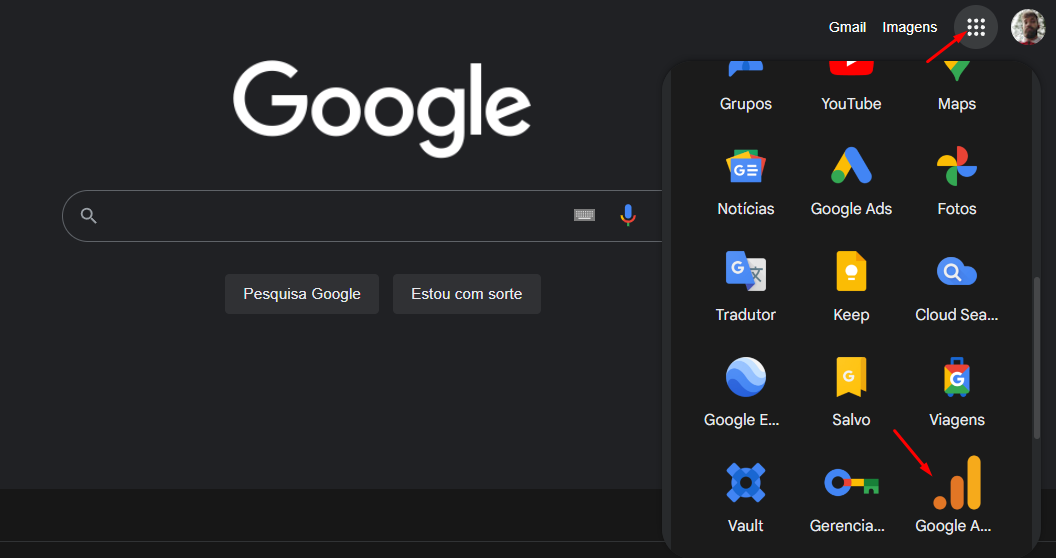Launch Google Ads
The height and width of the screenshot is (558, 1056).
click(851, 182)
